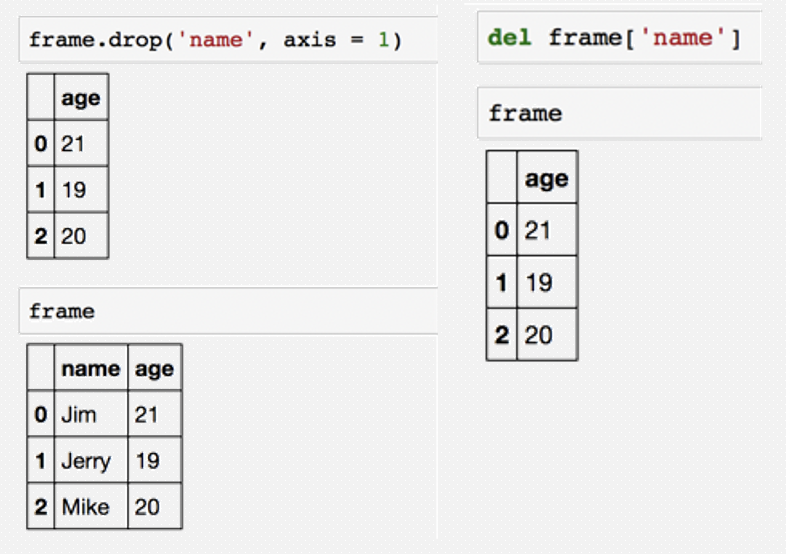This screenshot has height=554, width=786.
Task: Click value 19 in the drop output table
Action: 73,190
